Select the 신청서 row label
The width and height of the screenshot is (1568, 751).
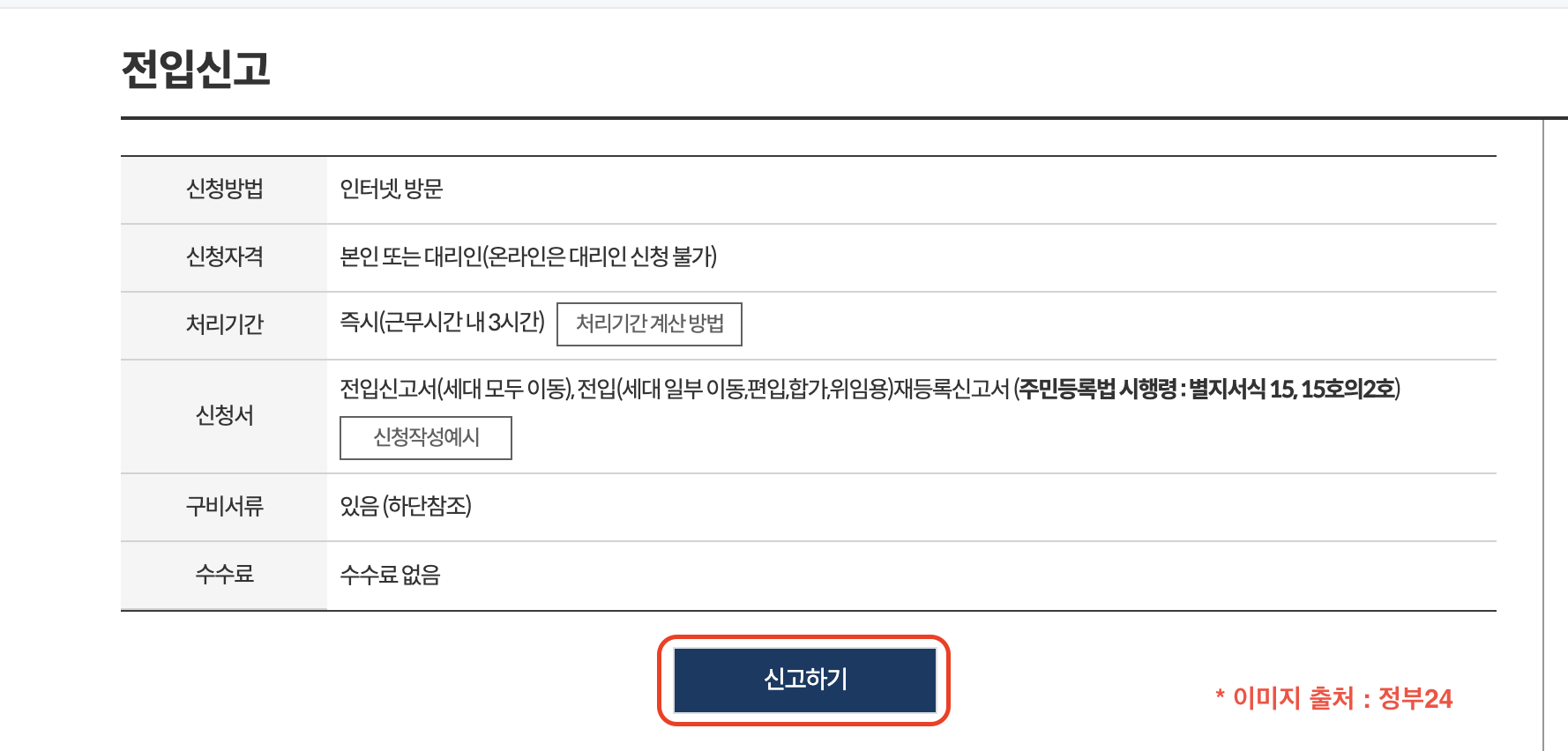[222, 415]
